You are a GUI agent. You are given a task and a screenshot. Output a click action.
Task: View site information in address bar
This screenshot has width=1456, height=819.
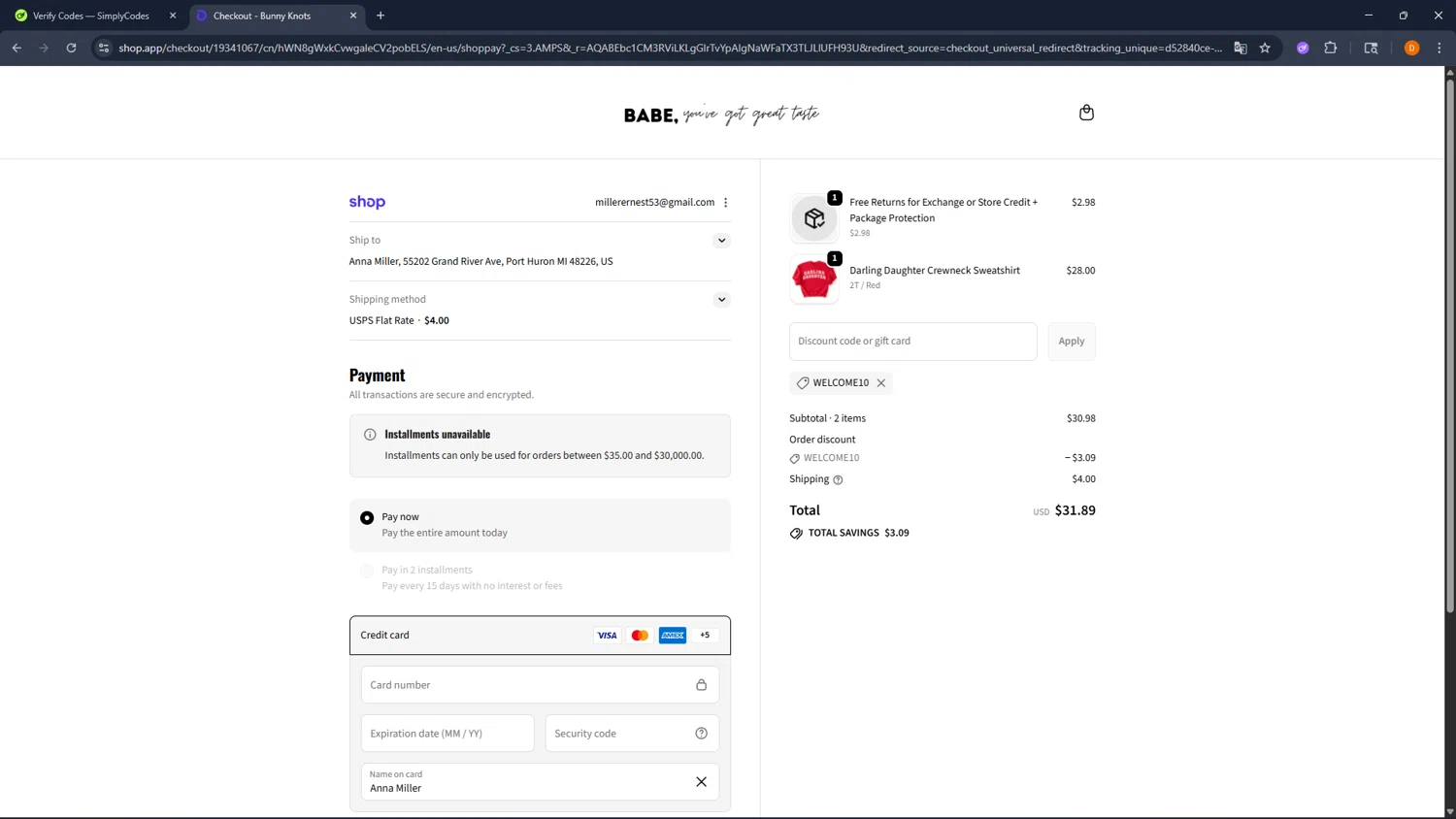coord(104,48)
